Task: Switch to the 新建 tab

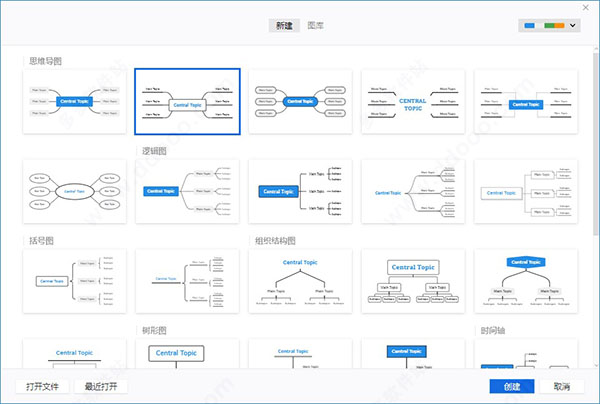Action: coord(284,26)
